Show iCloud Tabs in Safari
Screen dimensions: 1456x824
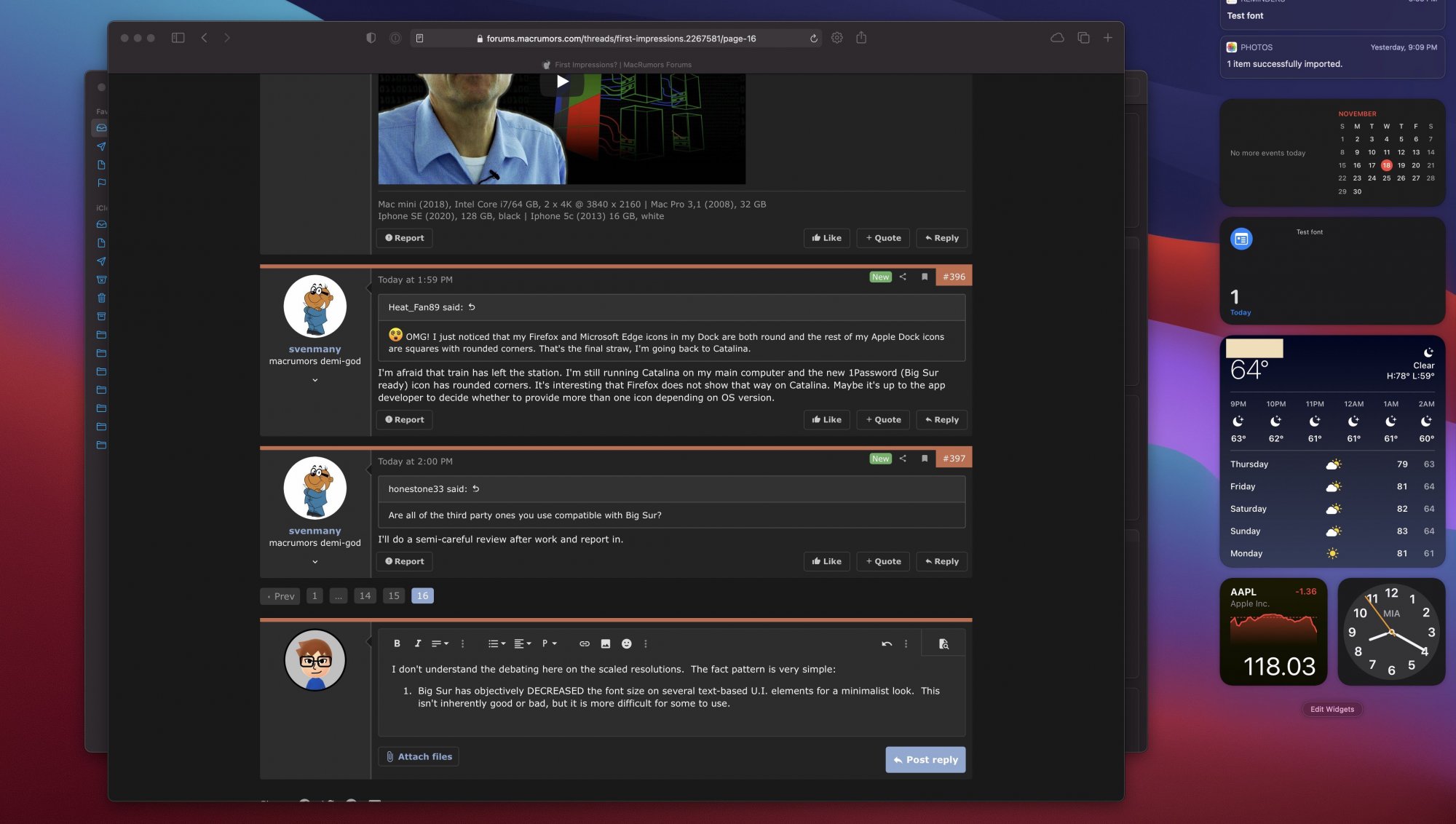(x=1057, y=38)
